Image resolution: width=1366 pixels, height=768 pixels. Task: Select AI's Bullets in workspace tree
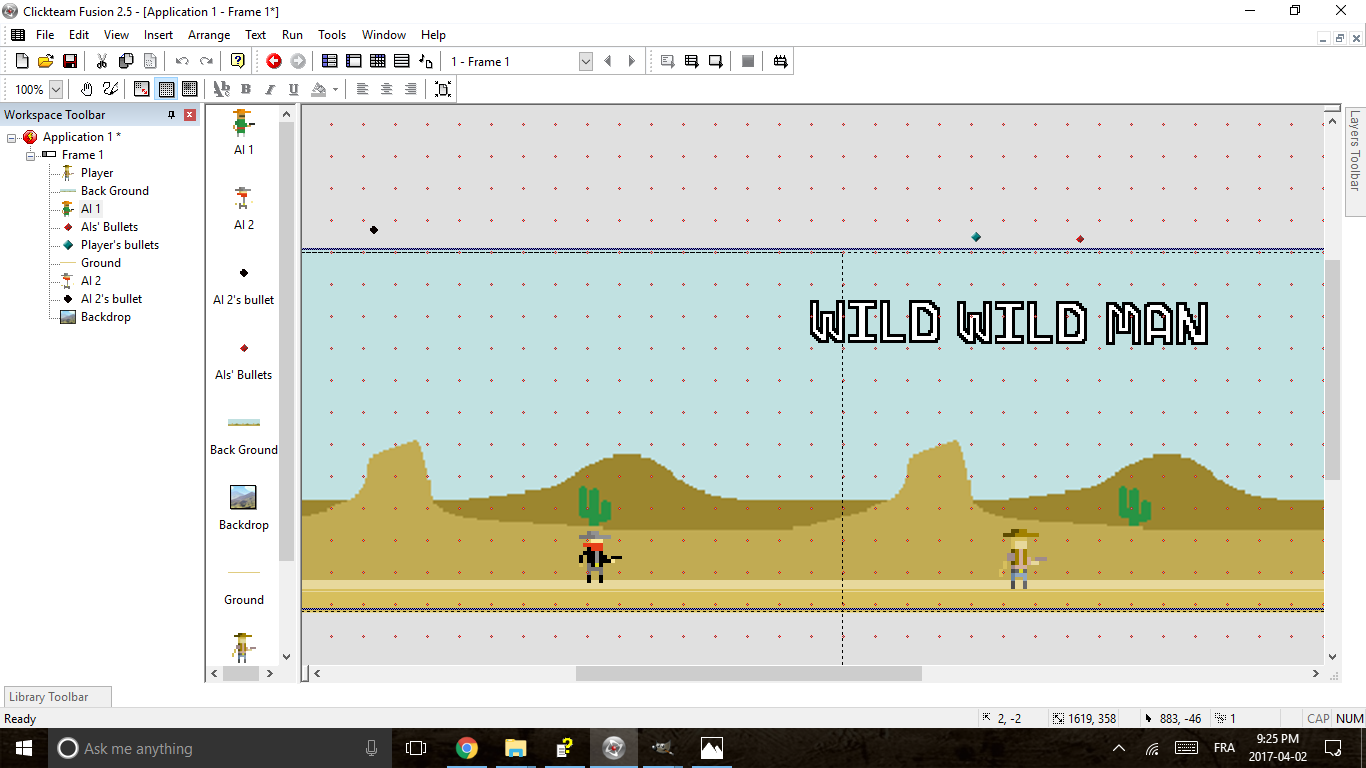(109, 227)
